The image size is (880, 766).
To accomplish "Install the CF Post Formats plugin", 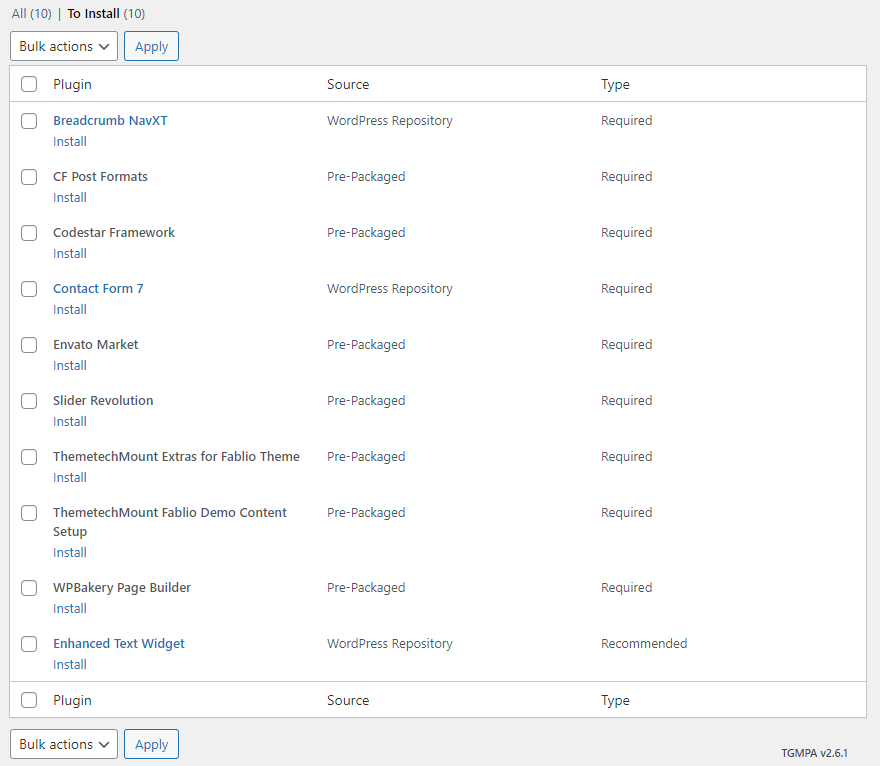I will (x=70, y=198).
